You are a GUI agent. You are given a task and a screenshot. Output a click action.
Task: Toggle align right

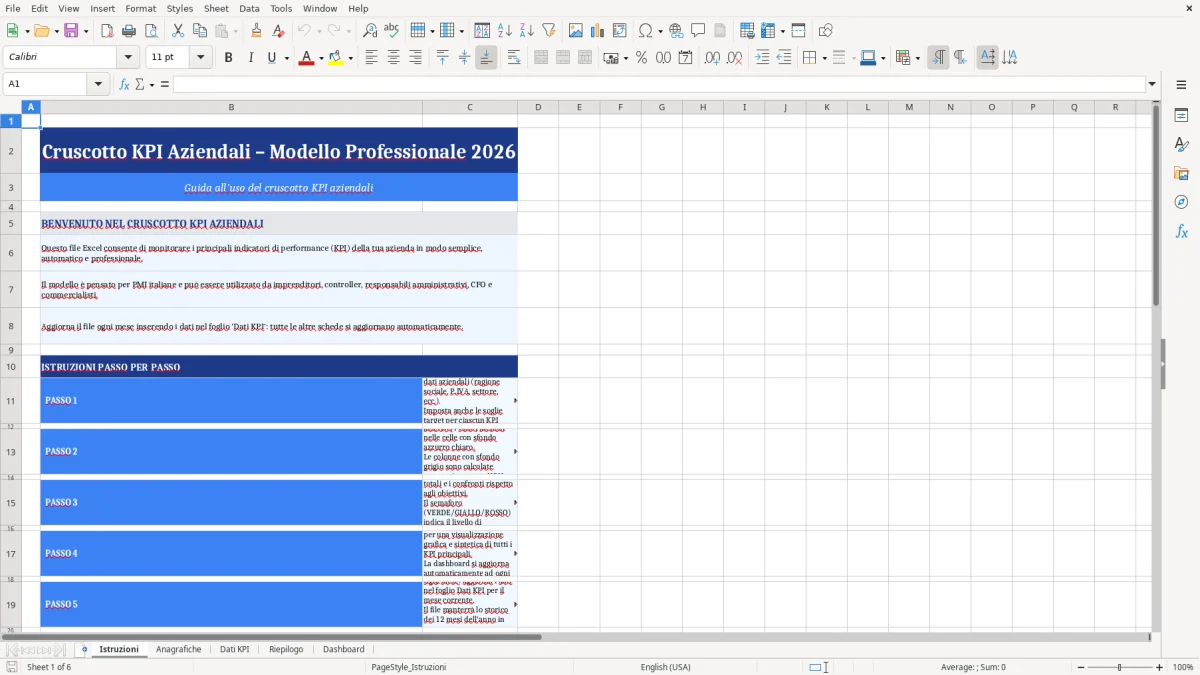[x=415, y=58]
